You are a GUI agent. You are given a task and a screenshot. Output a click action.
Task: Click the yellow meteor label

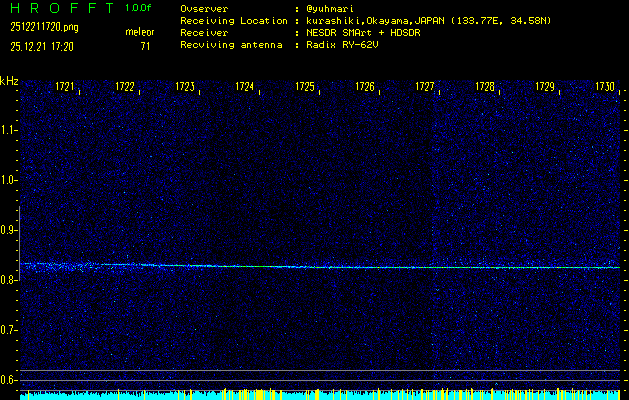[x=139, y=32]
